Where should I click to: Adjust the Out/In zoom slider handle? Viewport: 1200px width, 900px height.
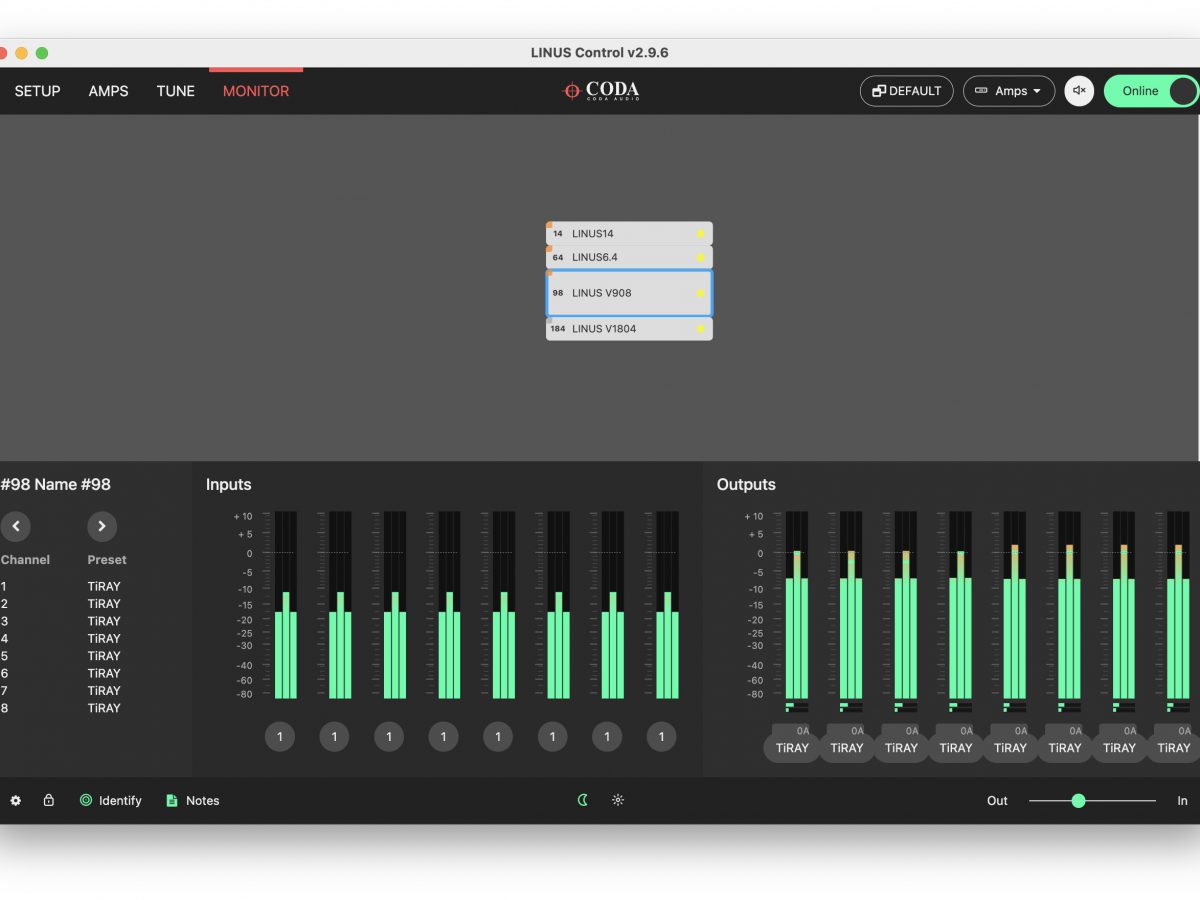pyautogui.click(x=1078, y=800)
